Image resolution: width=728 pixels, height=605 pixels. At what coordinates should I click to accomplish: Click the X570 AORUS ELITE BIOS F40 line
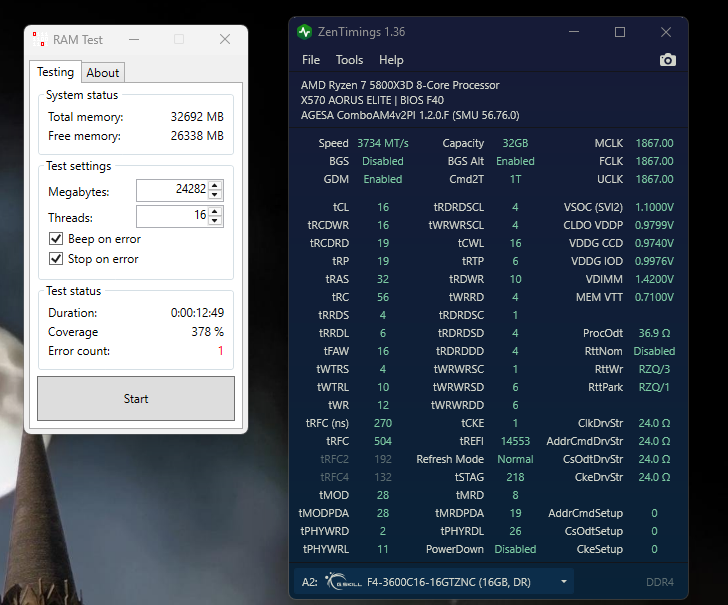(x=372, y=100)
